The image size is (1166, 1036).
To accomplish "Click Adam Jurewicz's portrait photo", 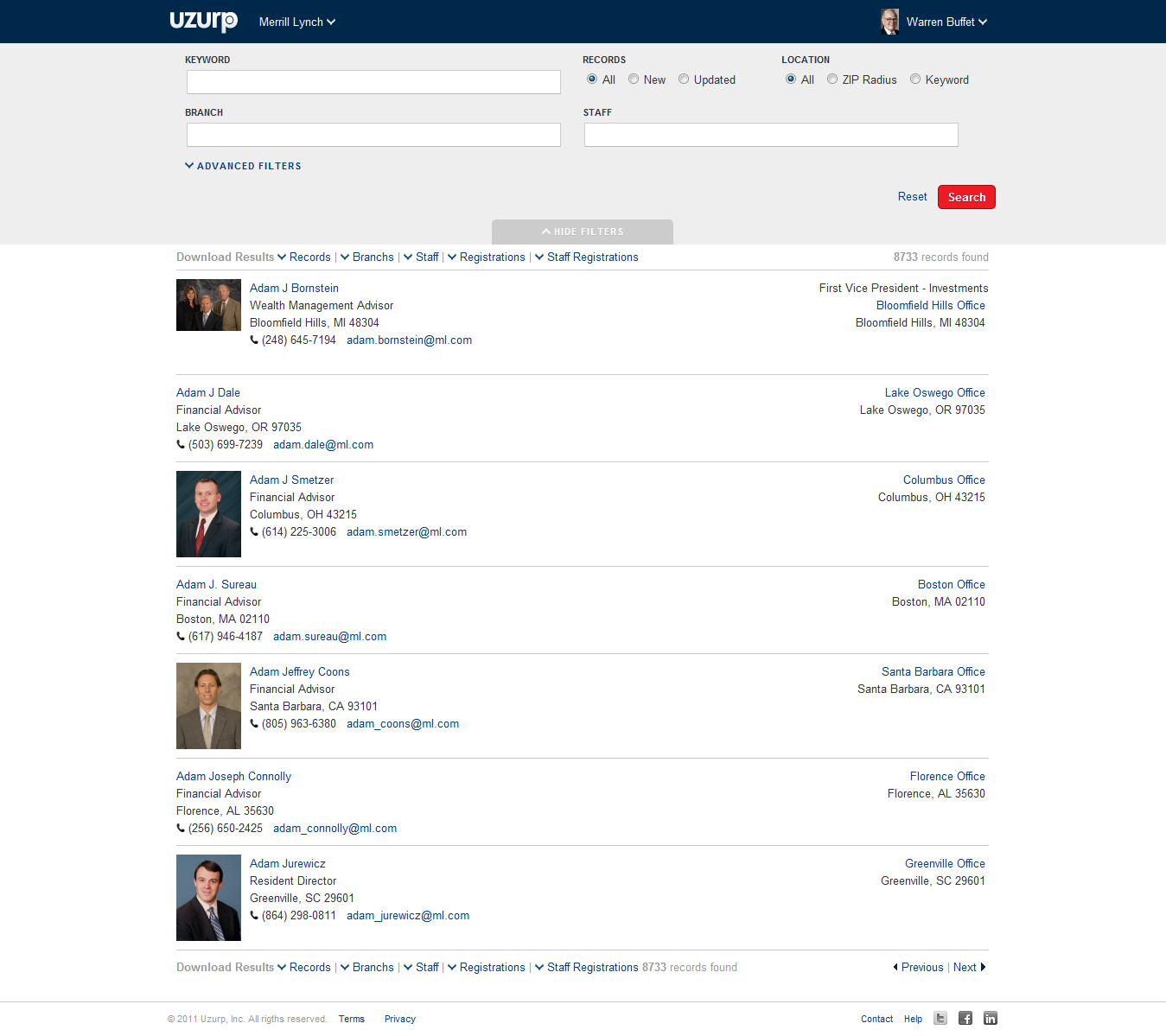I will click(208, 898).
